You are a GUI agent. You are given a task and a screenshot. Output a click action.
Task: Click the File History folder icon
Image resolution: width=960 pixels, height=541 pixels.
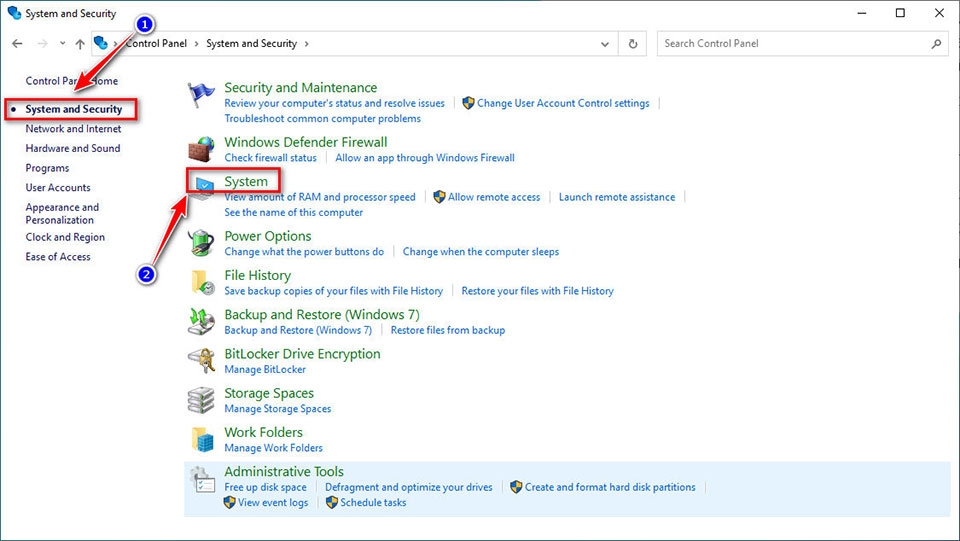click(203, 283)
